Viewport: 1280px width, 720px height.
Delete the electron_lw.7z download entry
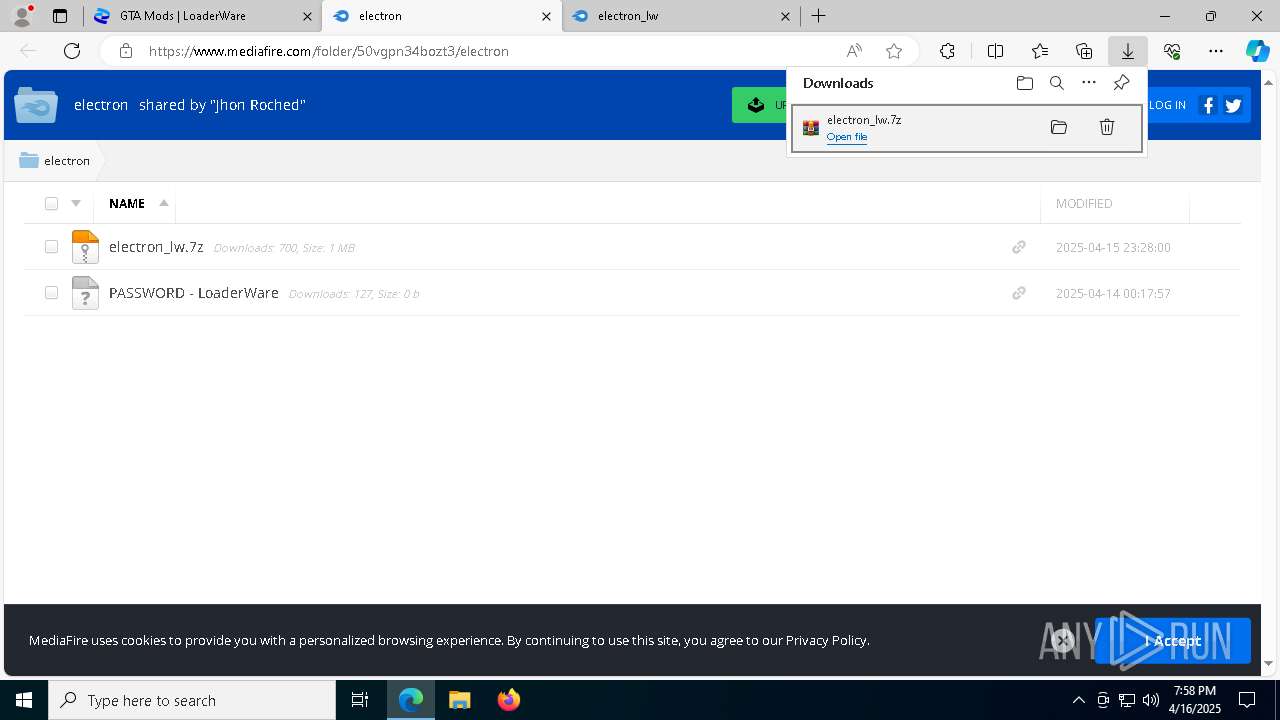pos(1107,127)
